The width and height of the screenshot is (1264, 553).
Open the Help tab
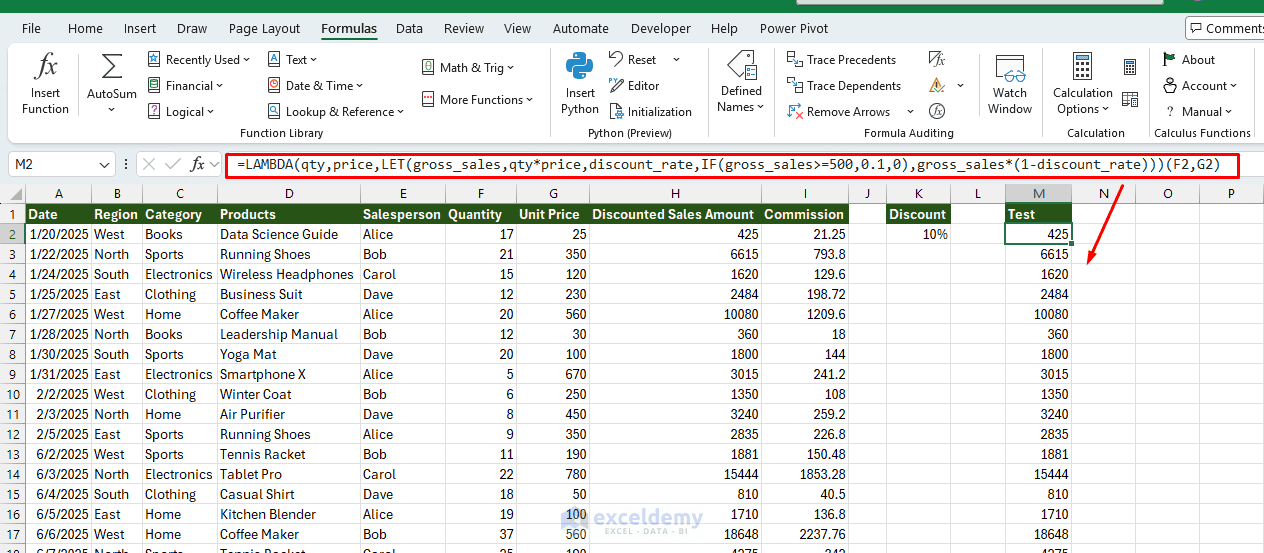[724, 29]
